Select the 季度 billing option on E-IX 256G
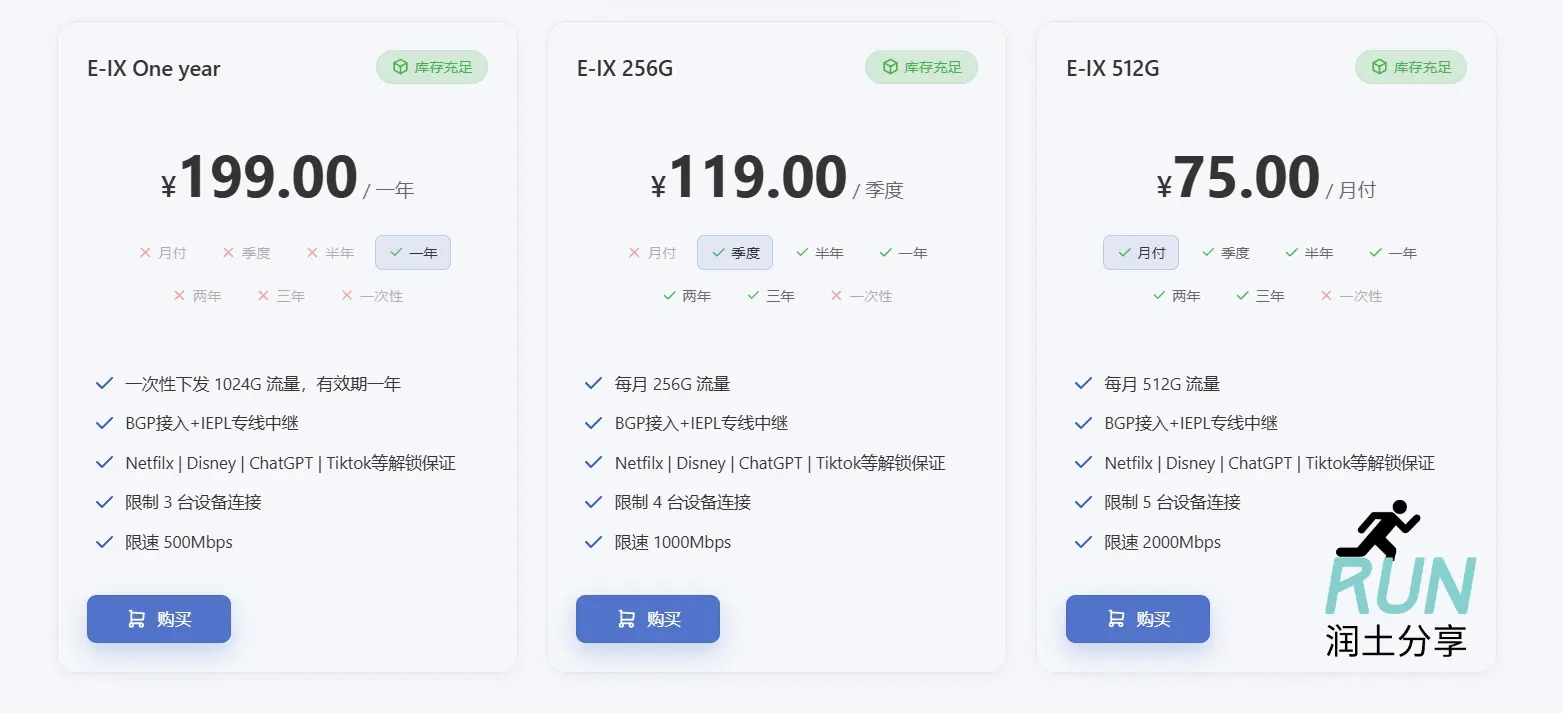 click(x=735, y=252)
